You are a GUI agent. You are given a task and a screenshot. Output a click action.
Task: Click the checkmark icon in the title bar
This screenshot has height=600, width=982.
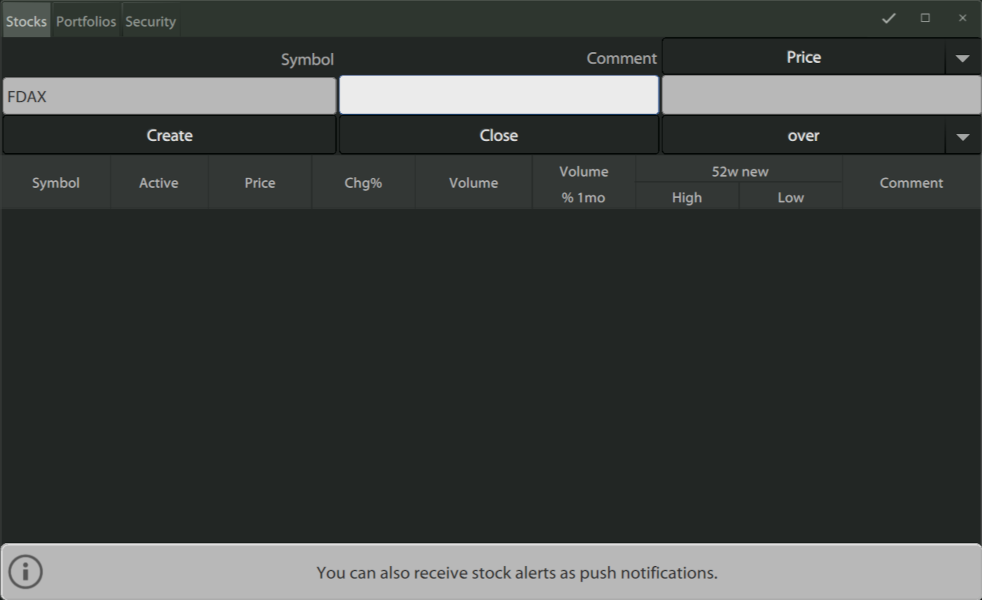coord(888,19)
